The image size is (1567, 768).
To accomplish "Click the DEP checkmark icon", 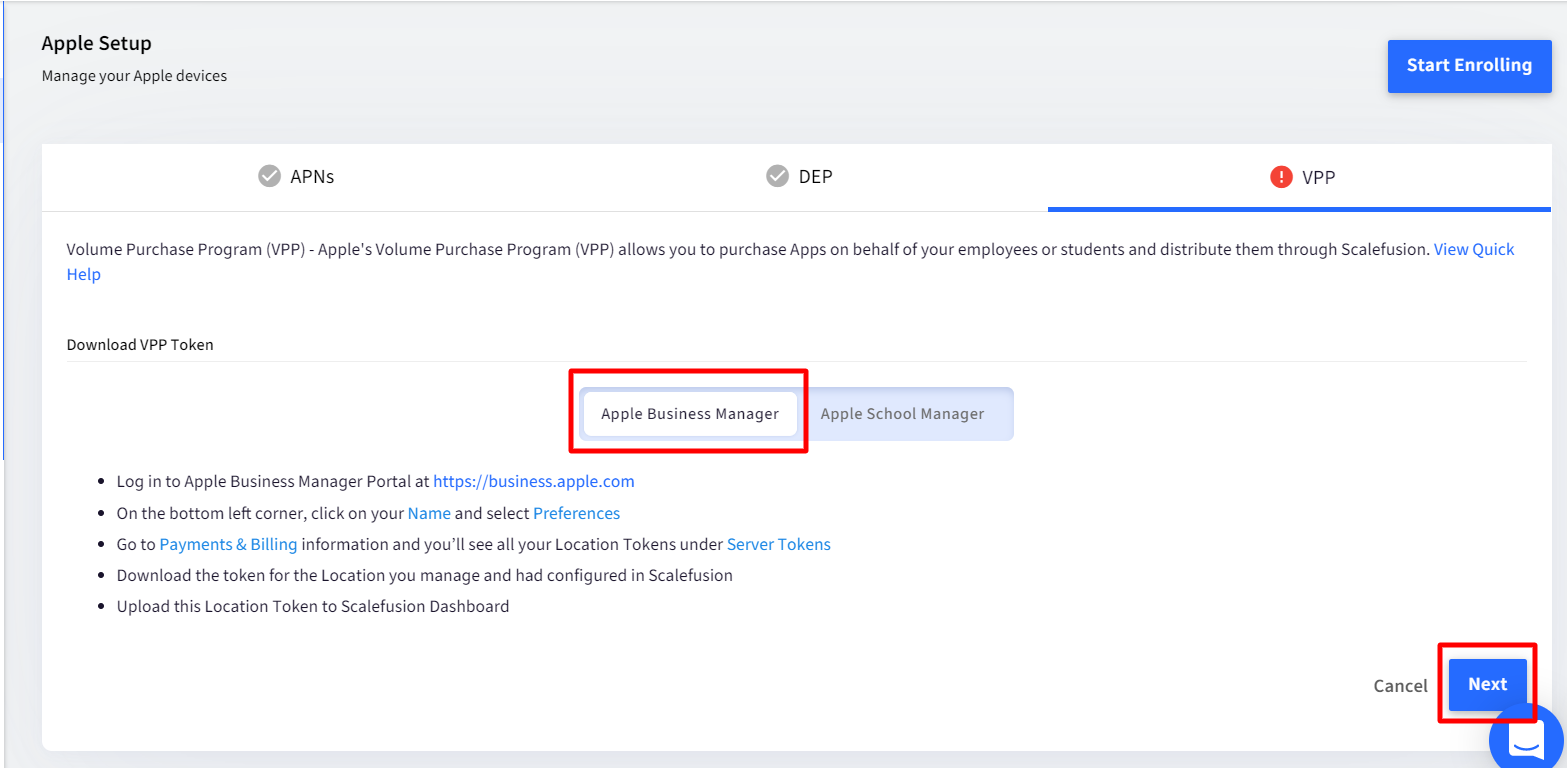I will (777, 177).
